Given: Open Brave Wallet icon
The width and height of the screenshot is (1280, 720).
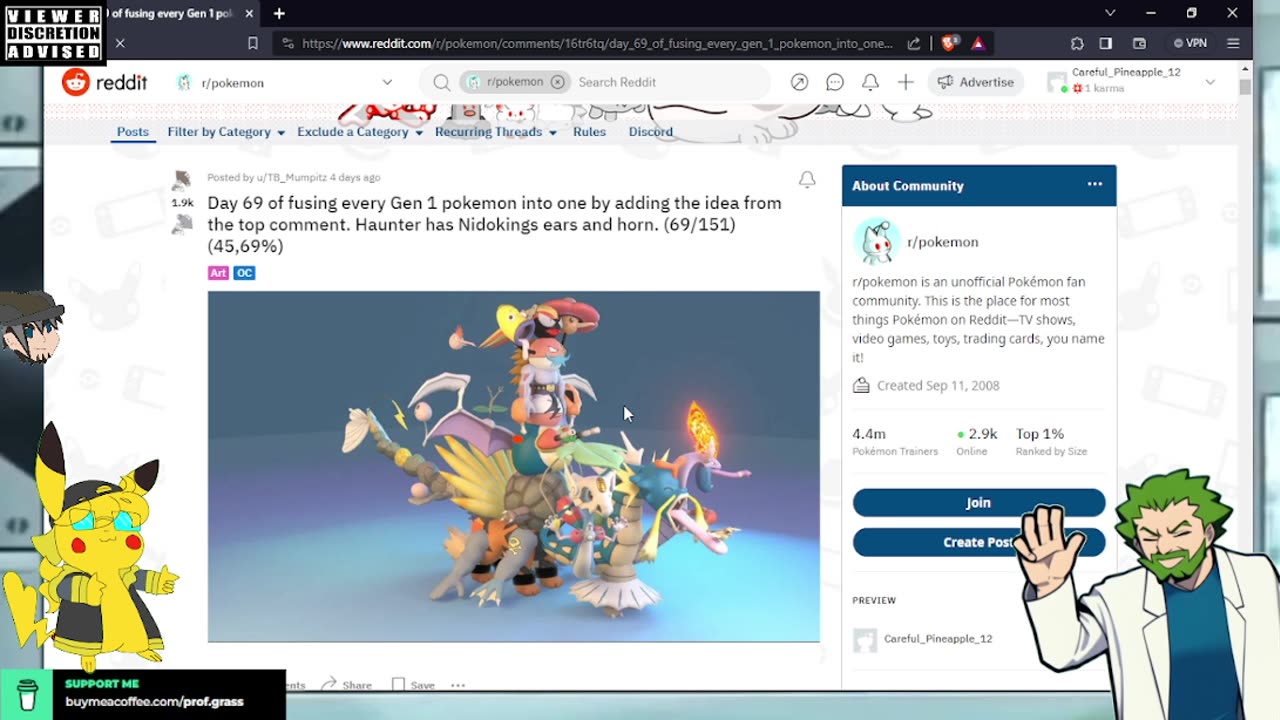Looking at the screenshot, I should 1139,43.
